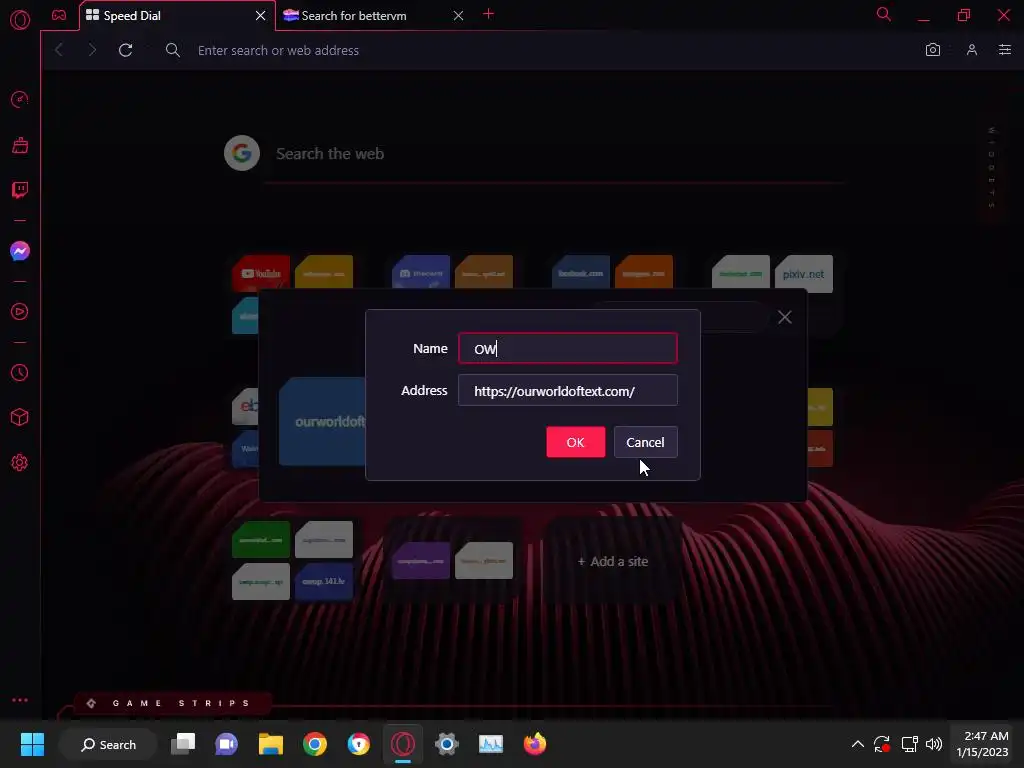This screenshot has height=768, width=1024.
Task: Open Extensions cube icon in sidebar
Action: [x=20, y=417]
